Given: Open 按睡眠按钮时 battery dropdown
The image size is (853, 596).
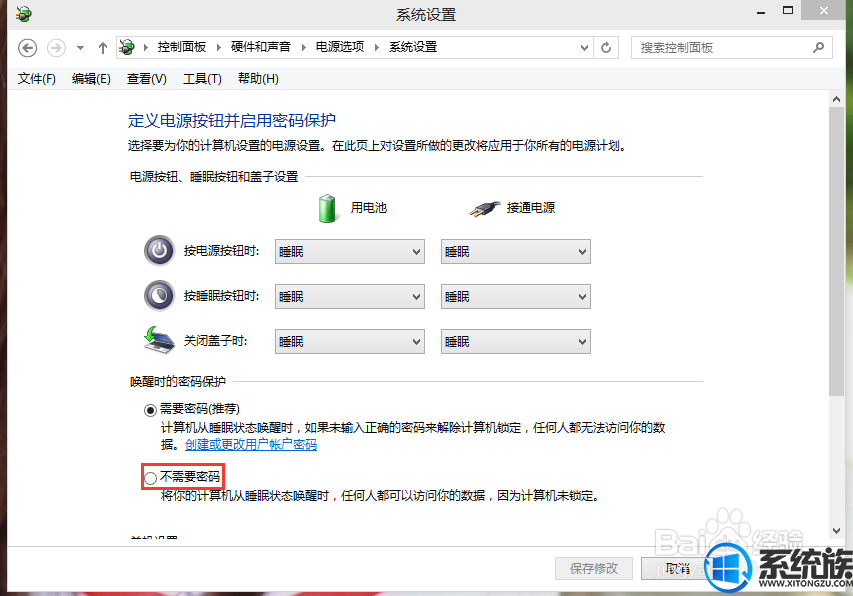Looking at the screenshot, I should point(350,297).
